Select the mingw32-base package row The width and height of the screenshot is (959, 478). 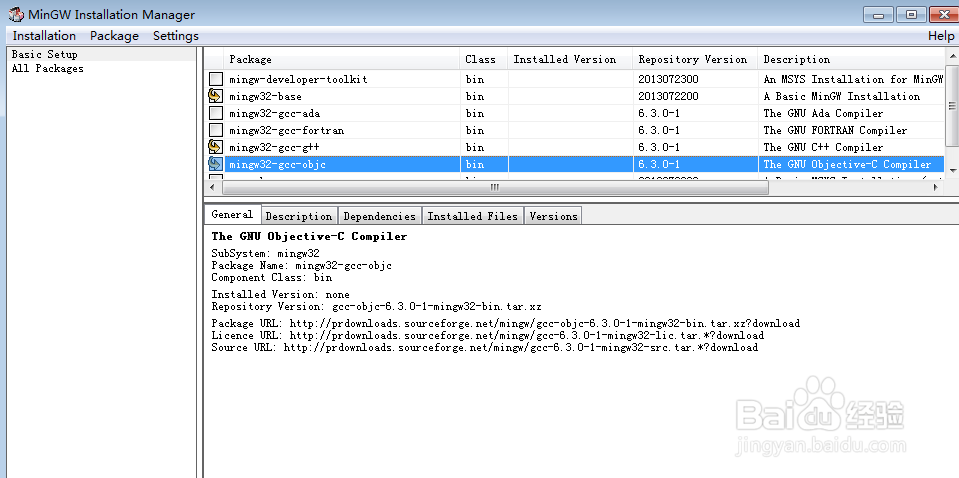575,96
